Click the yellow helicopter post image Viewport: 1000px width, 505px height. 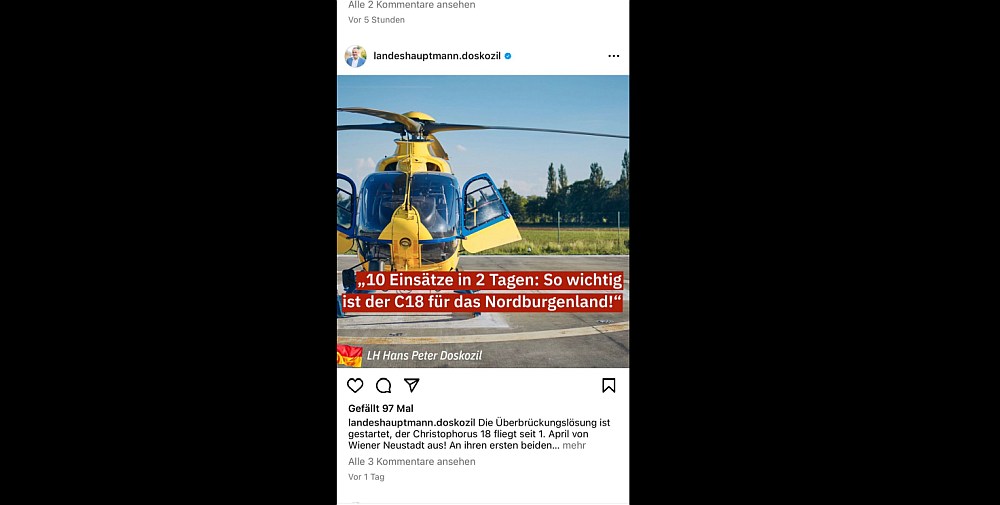pyautogui.click(x=483, y=221)
